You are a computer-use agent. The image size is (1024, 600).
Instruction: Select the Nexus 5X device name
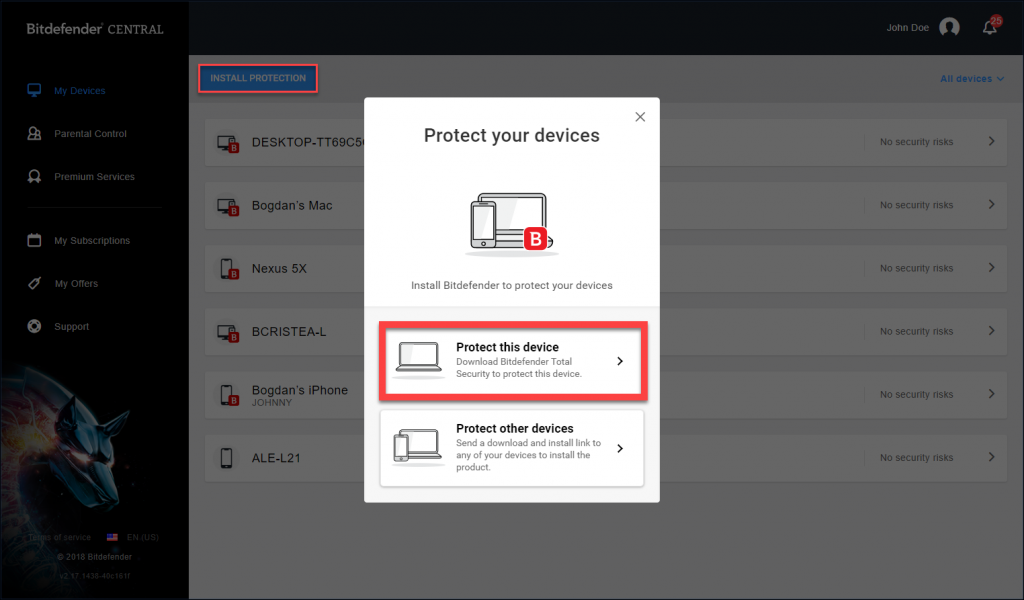click(x=279, y=268)
